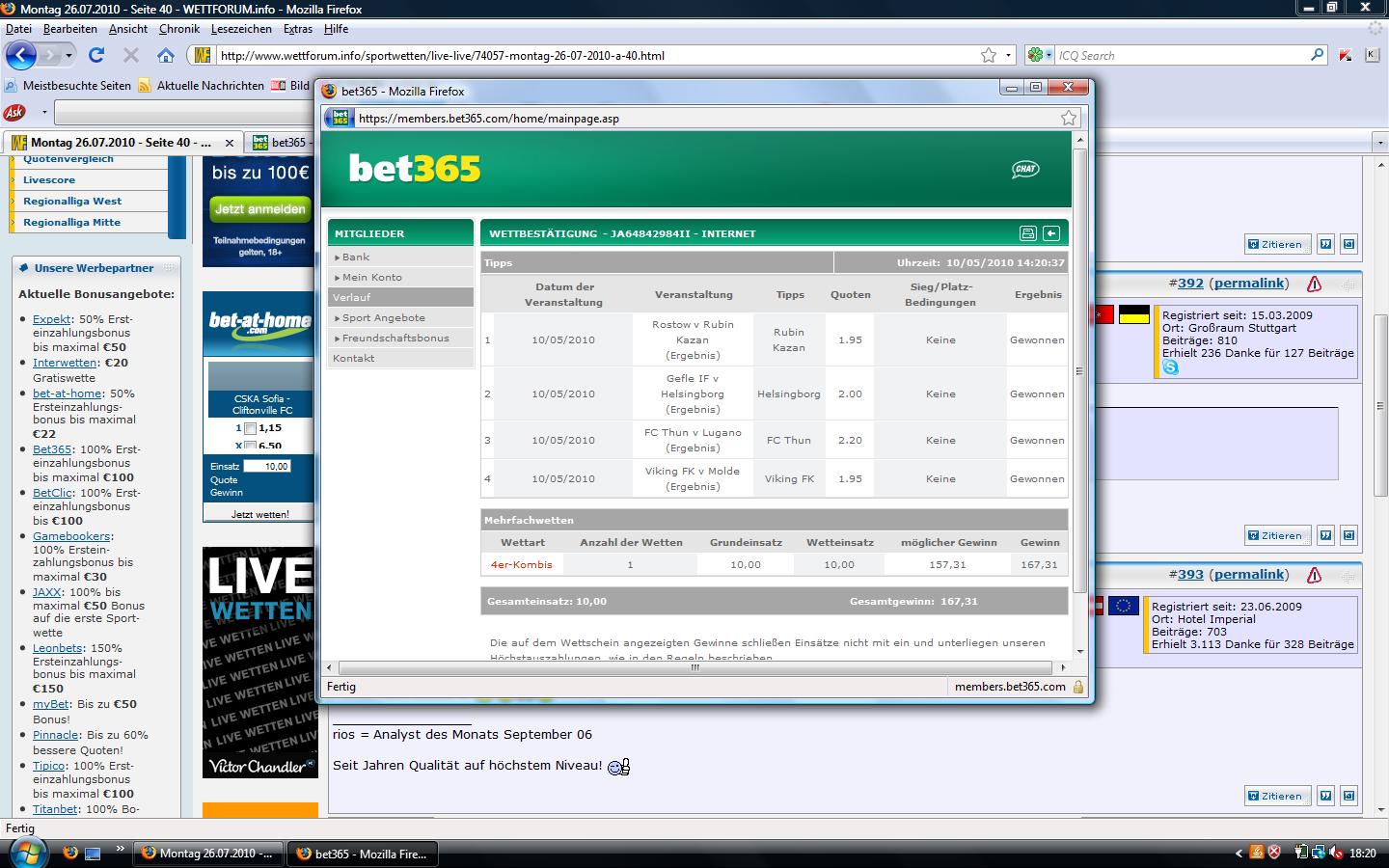Follow the Pinnacle bonus link

point(55,735)
